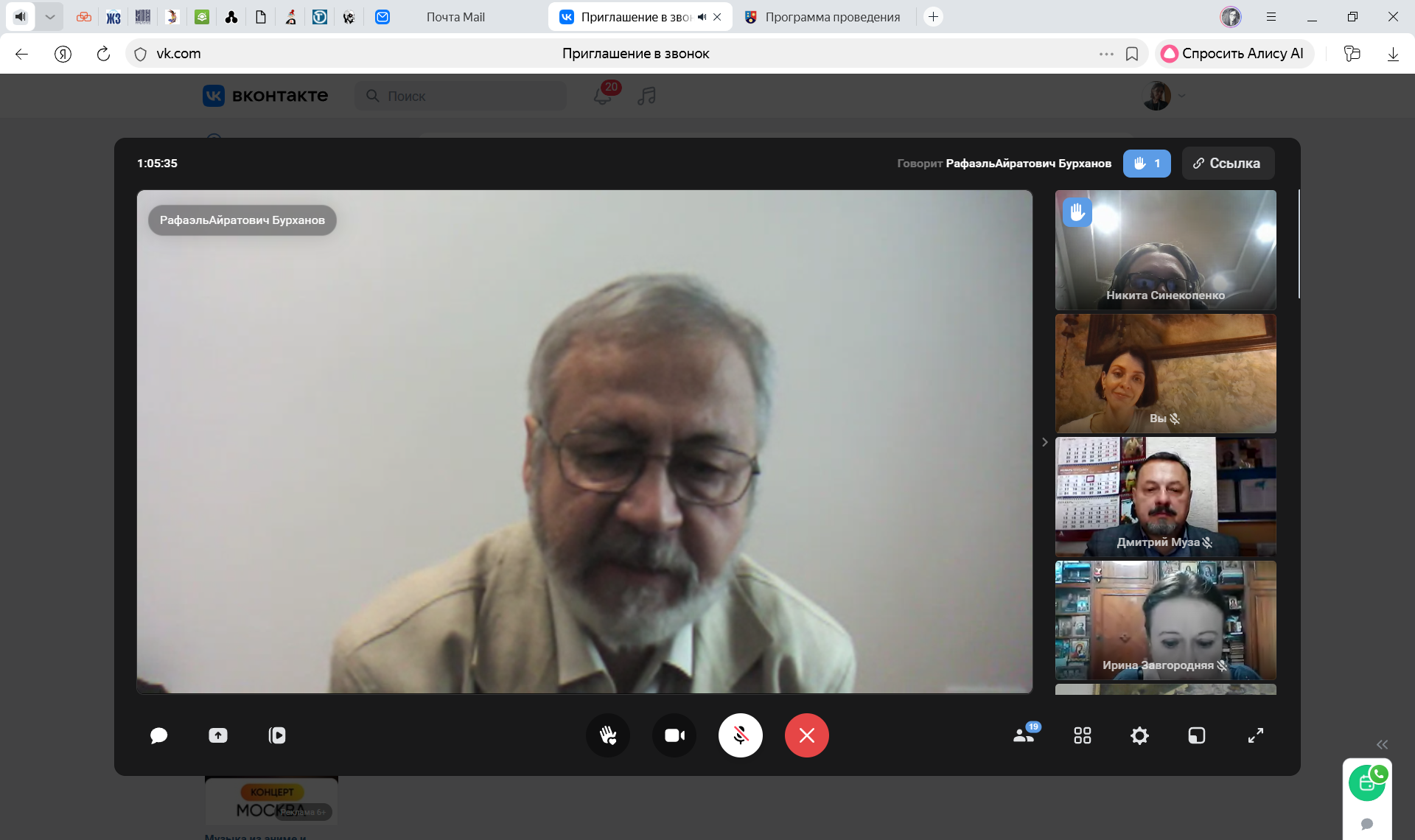The image size is (1415, 840).
Task: Switch to grid view layout
Action: click(1082, 735)
